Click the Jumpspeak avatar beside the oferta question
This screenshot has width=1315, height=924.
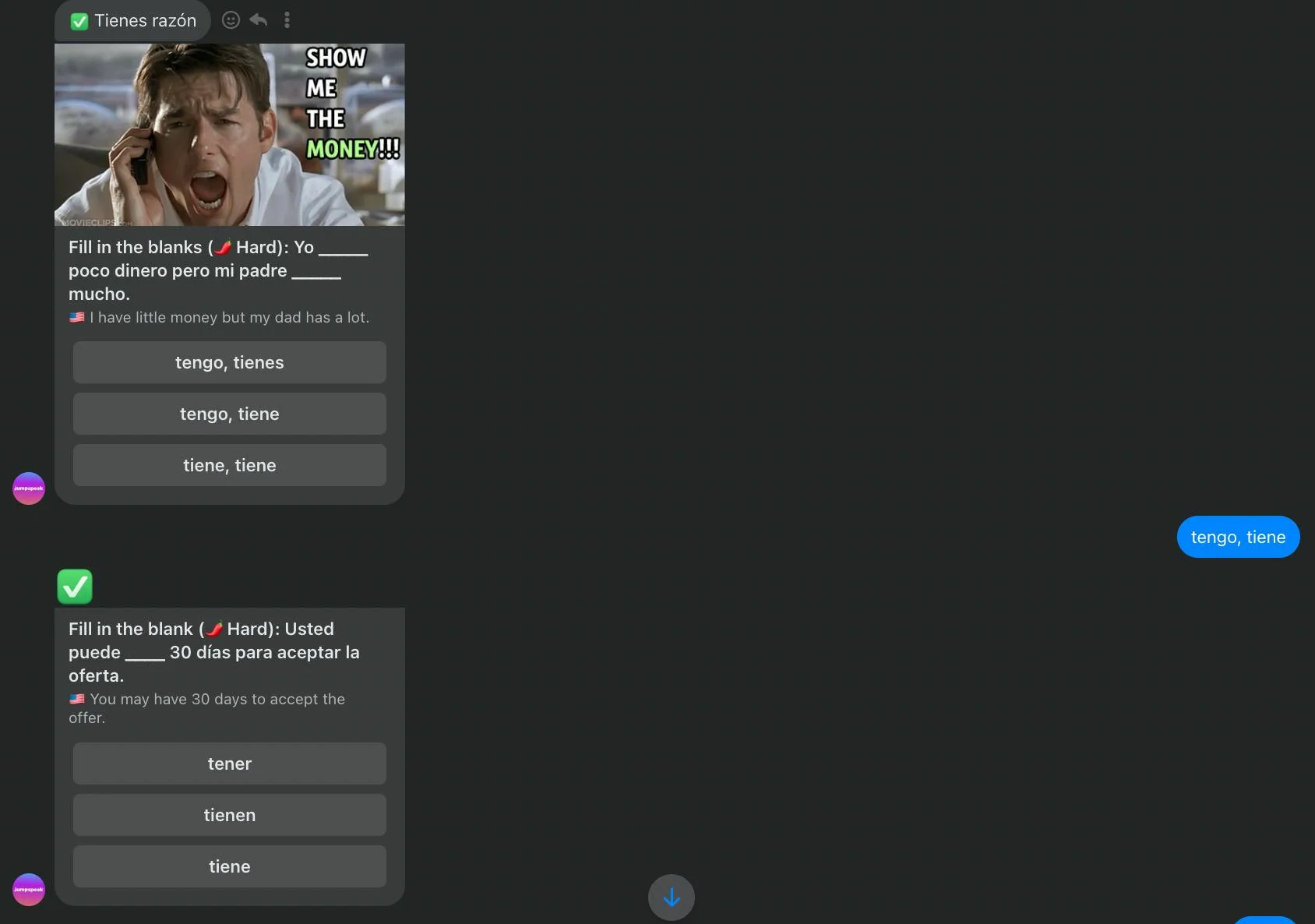point(29,890)
